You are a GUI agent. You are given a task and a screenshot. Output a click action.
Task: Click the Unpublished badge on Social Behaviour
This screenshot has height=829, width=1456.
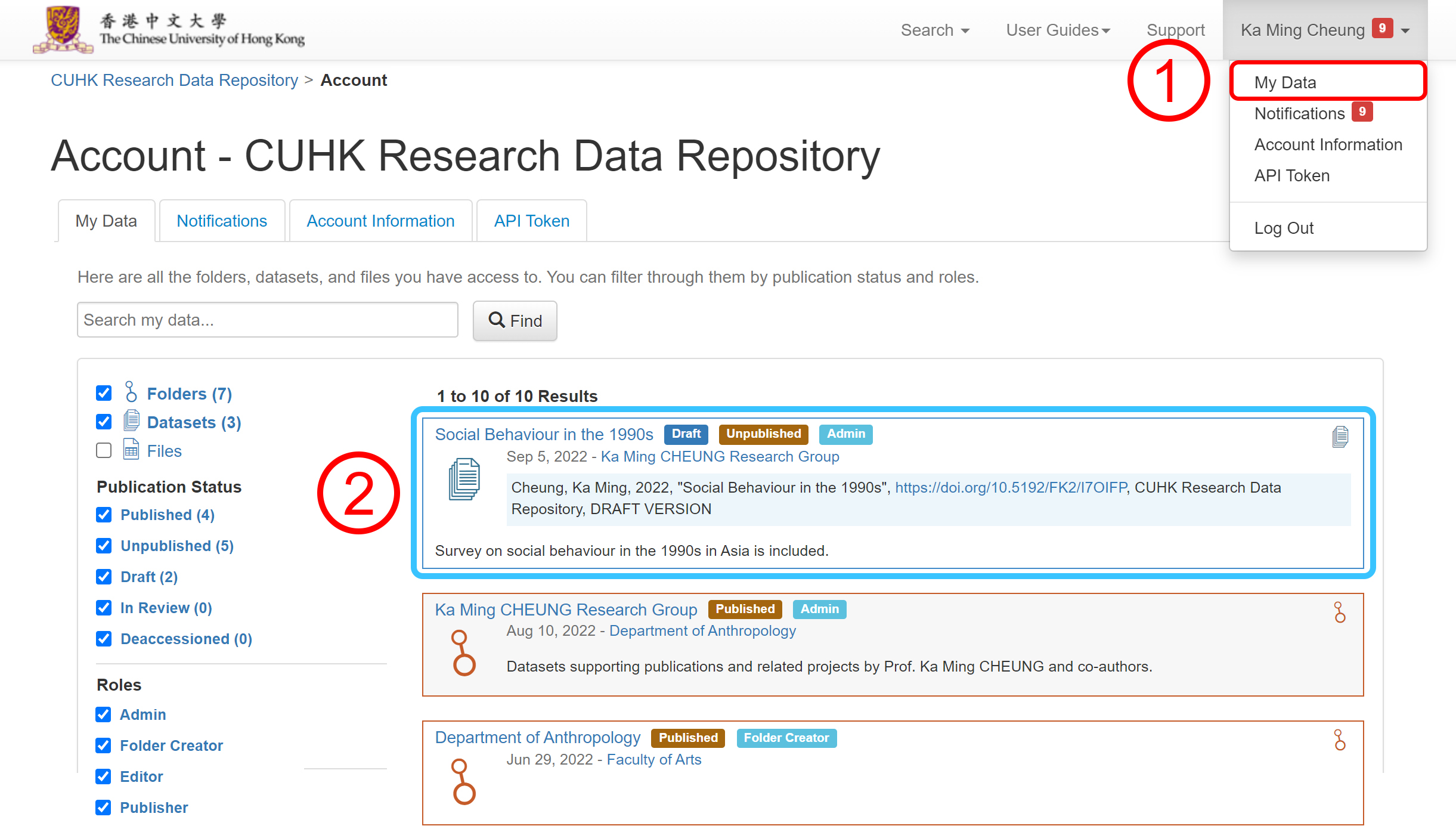click(x=763, y=434)
